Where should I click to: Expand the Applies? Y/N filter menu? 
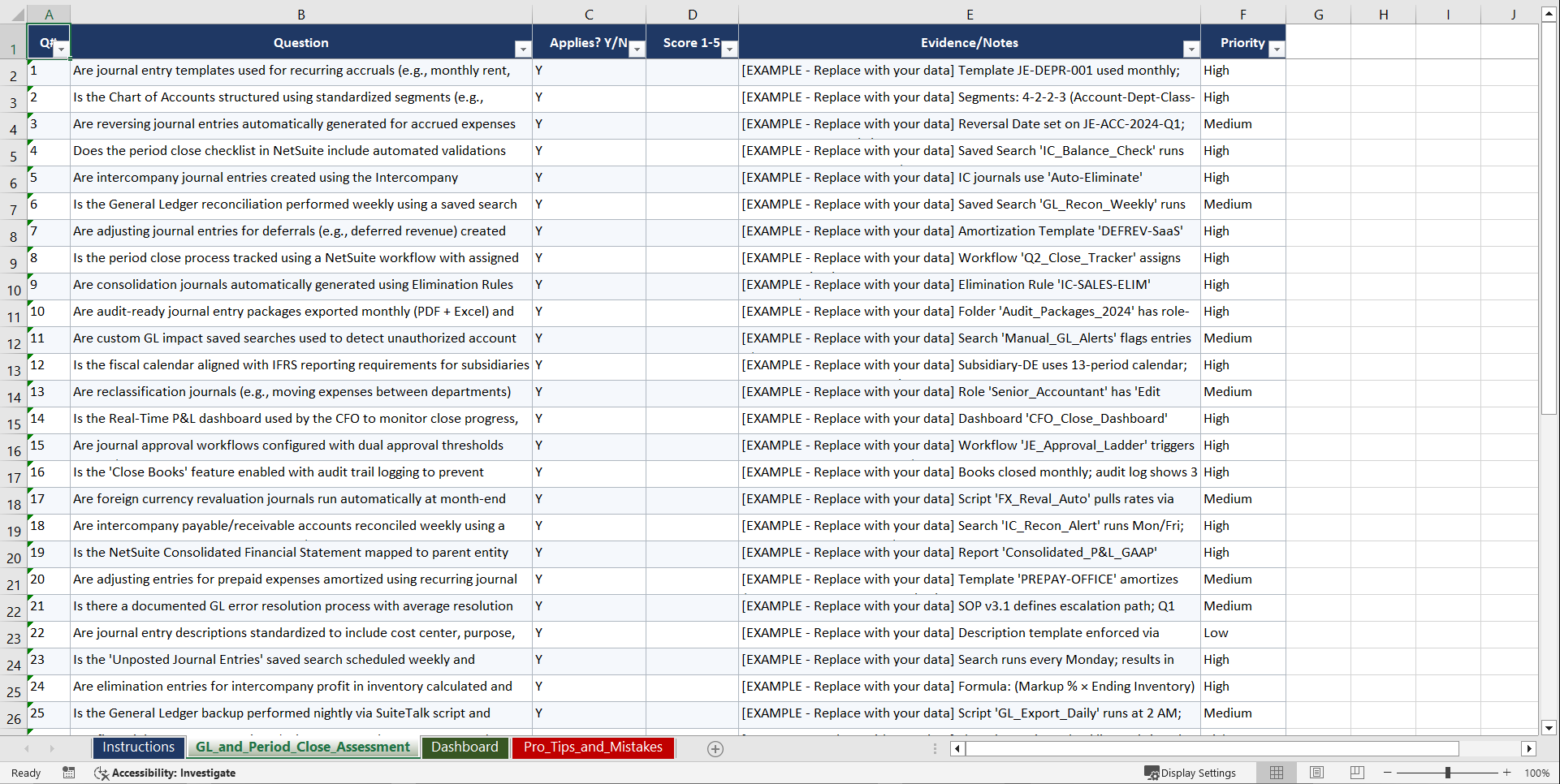click(x=637, y=50)
